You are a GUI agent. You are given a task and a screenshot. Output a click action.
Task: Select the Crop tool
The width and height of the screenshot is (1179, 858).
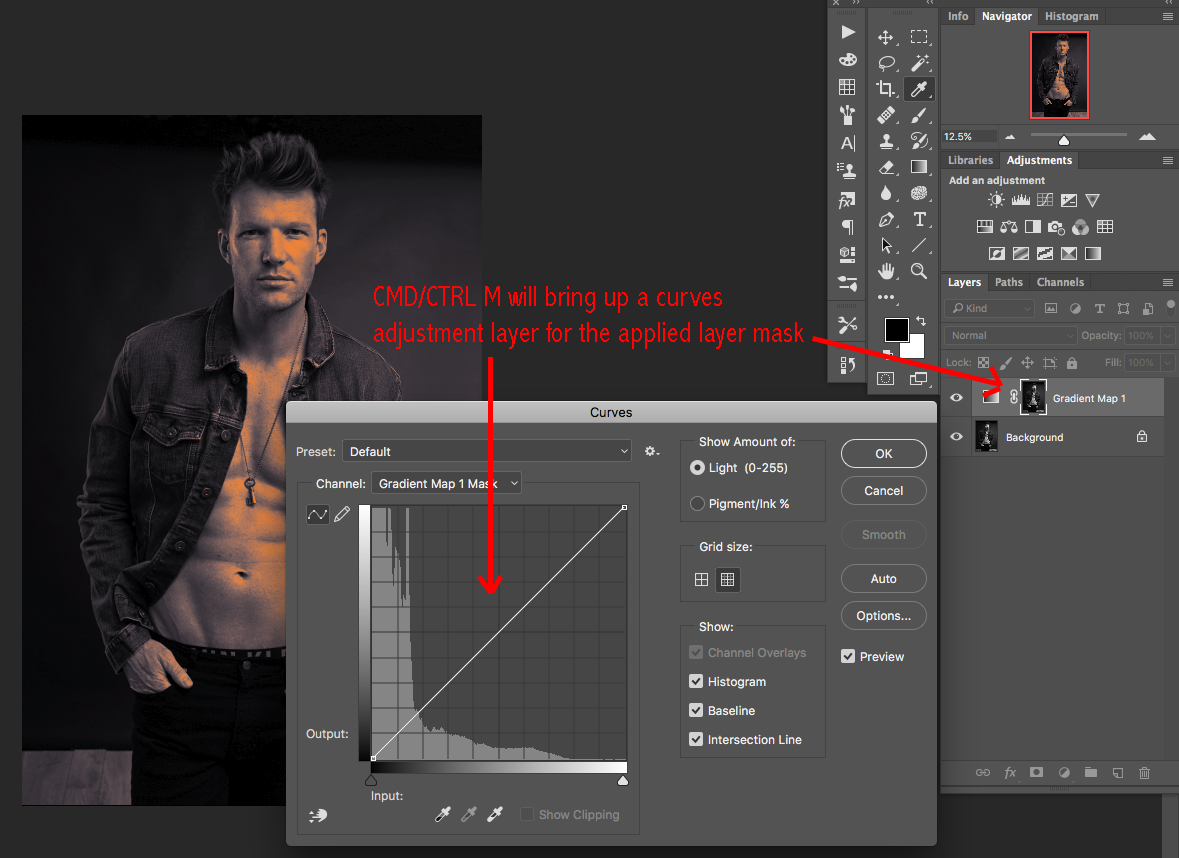click(x=885, y=89)
